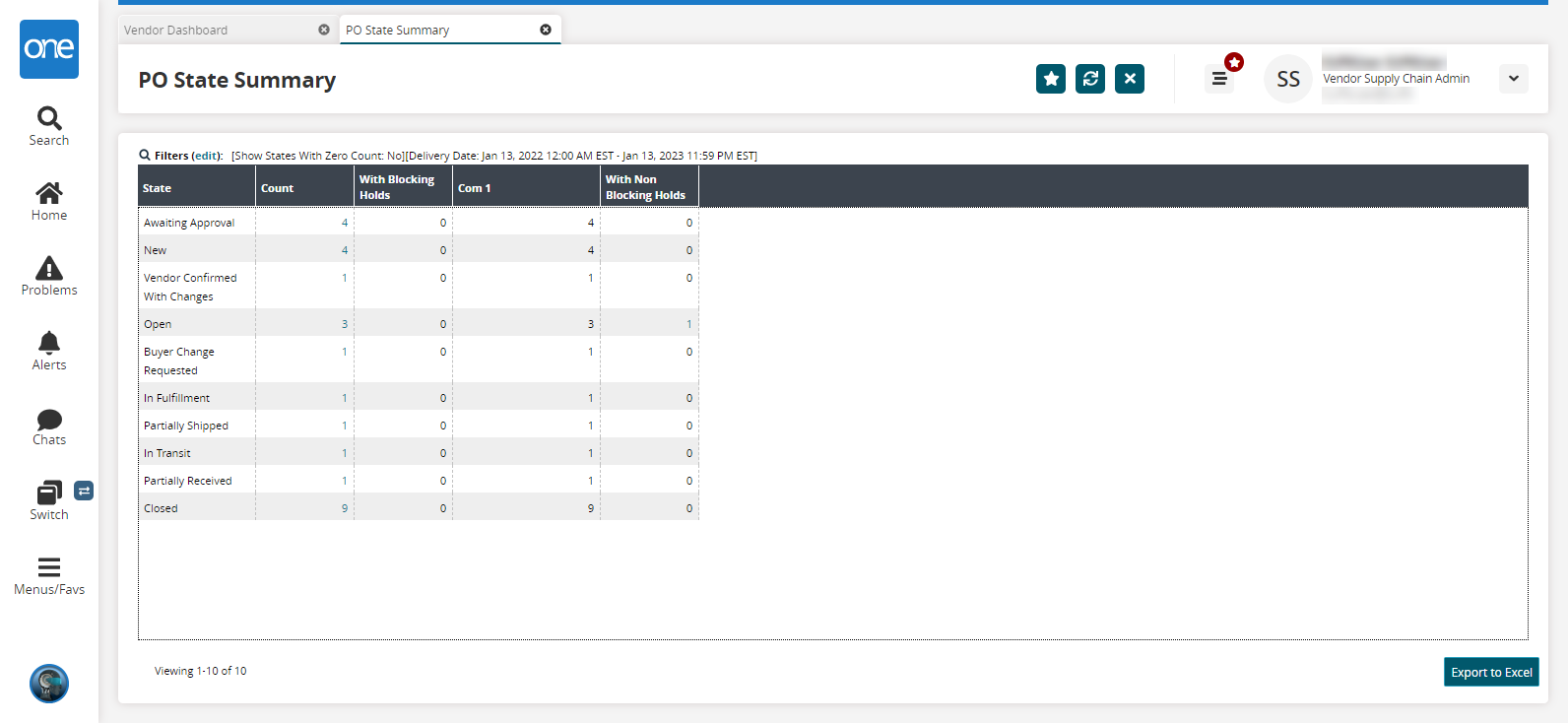The image size is (1568, 723).
Task: Switch to the Vendor Dashboard tab
Action: [217, 31]
